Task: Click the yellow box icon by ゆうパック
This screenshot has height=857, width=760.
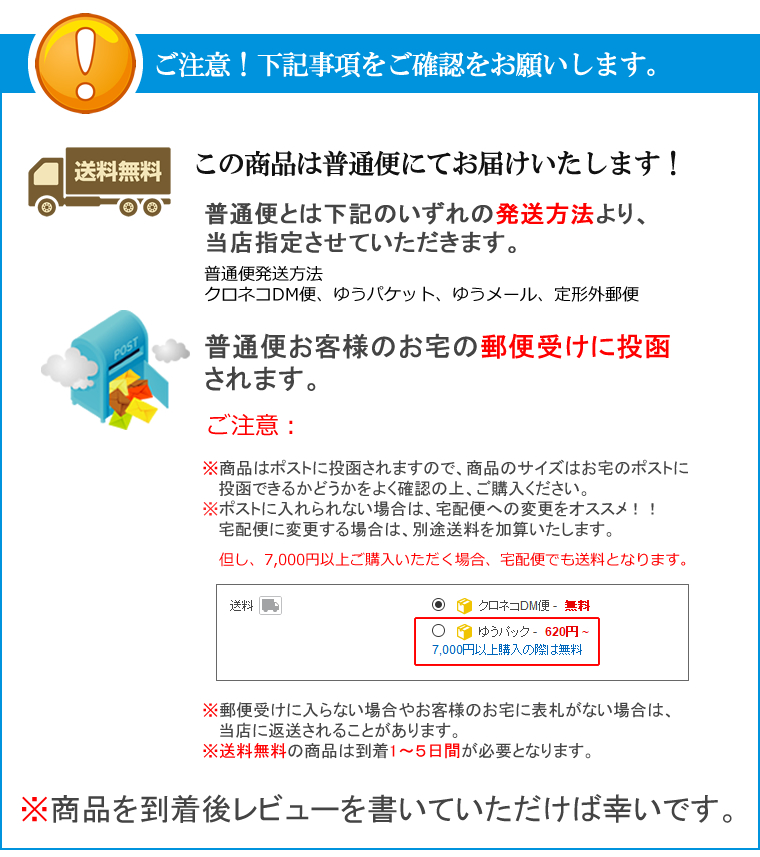Action: tap(464, 632)
